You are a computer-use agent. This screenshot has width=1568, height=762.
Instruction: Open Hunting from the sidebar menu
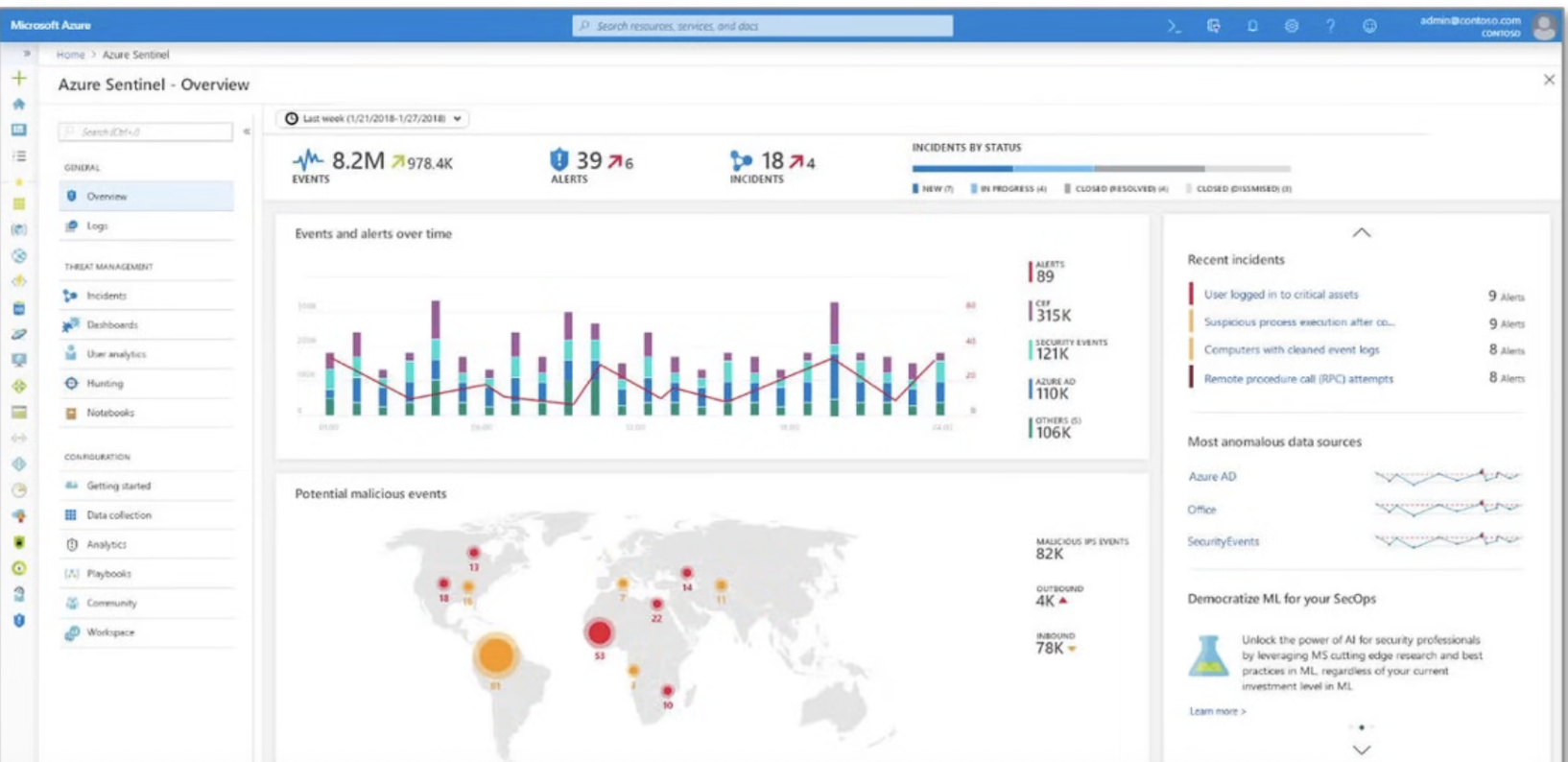tap(105, 384)
